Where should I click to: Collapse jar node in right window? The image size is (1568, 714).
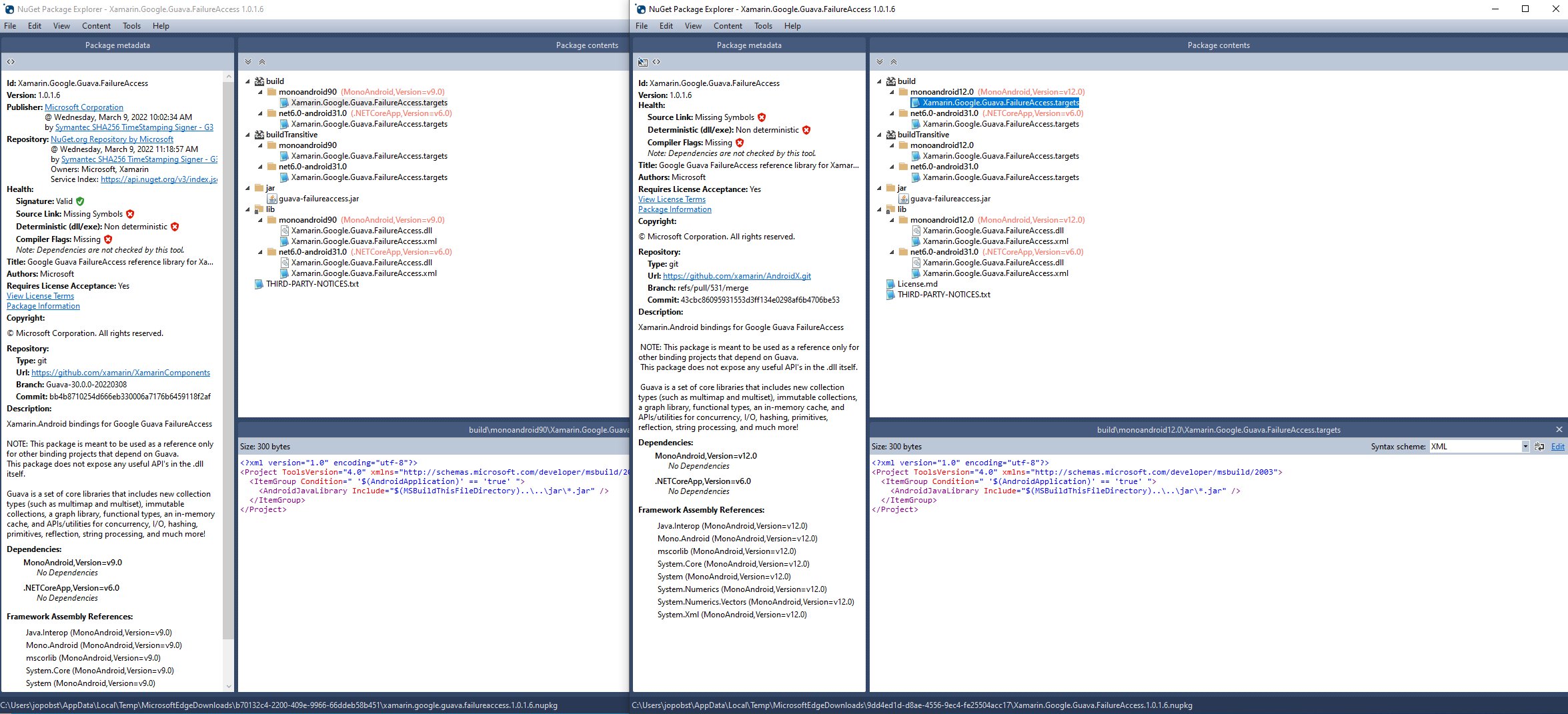coord(879,188)
